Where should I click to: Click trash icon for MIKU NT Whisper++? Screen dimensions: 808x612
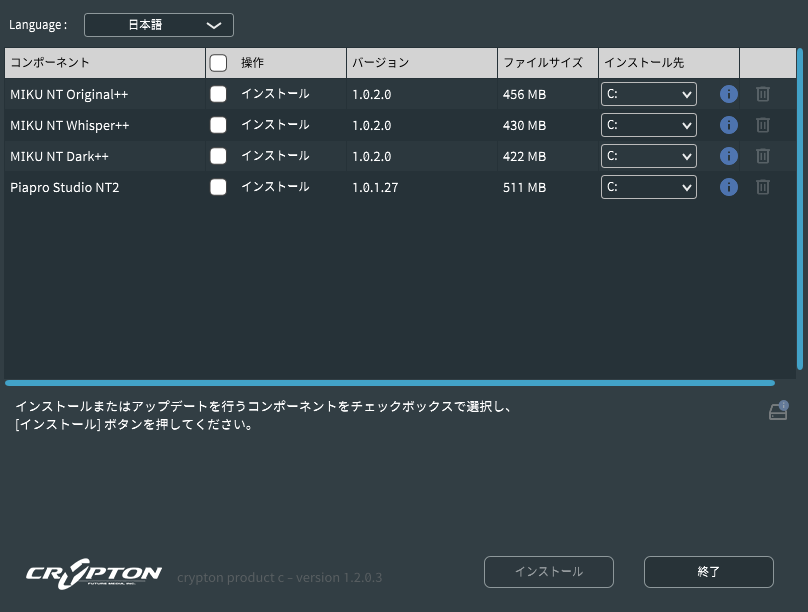[x=763, y=125]
